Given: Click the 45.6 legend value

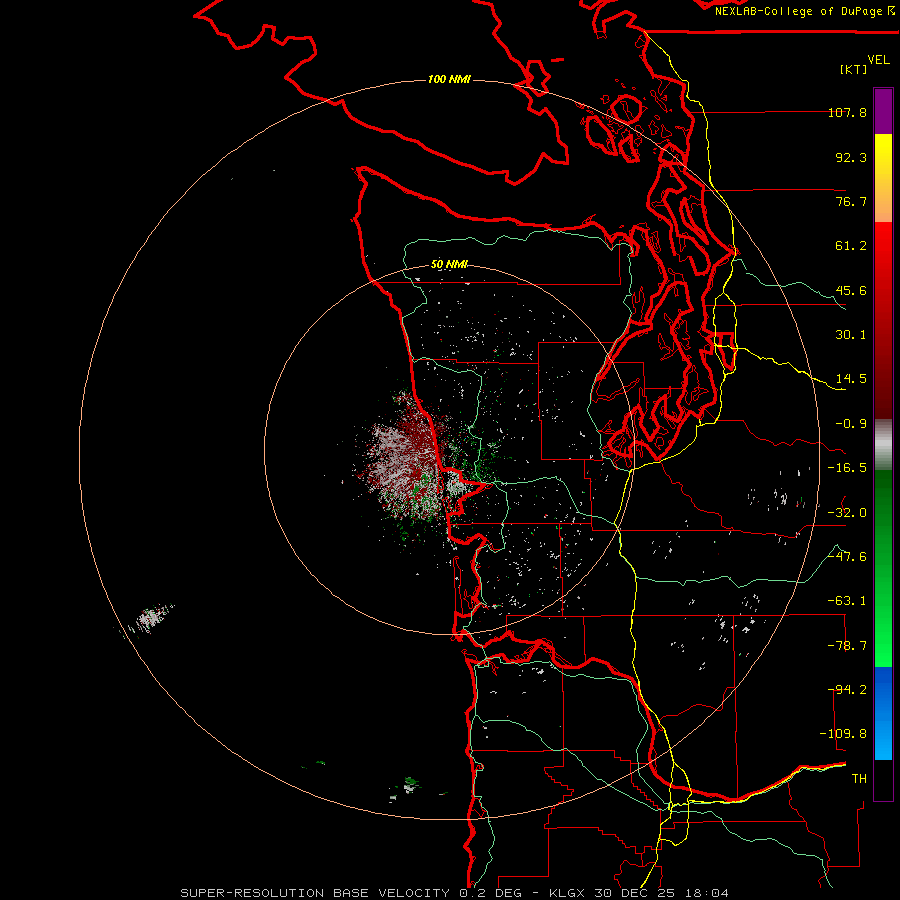Looking at the screenshot, I should 851,290.
